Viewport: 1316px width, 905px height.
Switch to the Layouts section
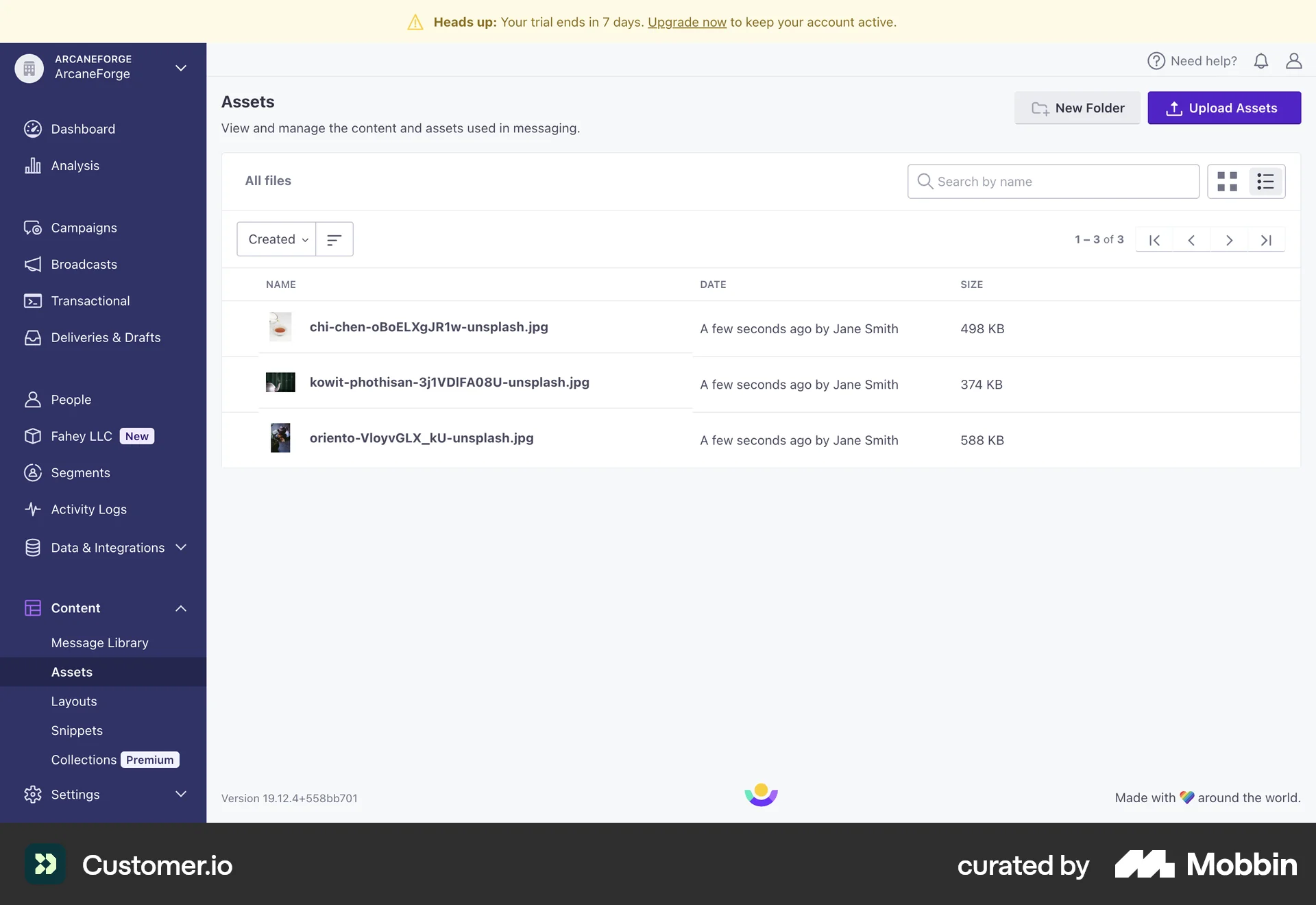coord(74,701)
